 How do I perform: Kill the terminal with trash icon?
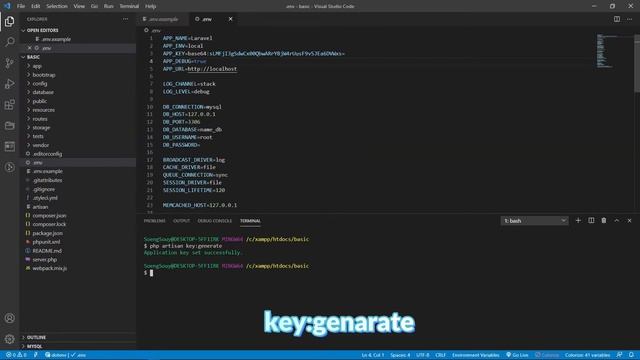tap(604, 220)
